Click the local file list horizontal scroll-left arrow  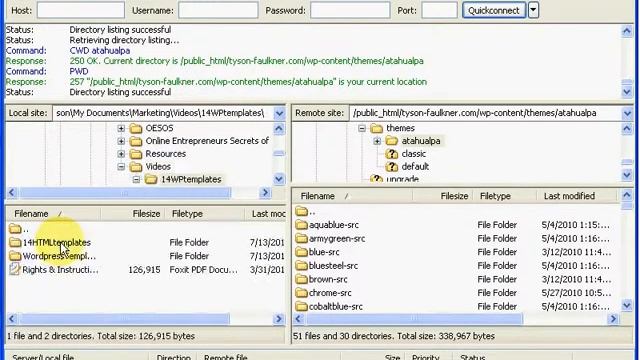click(12, 319)
